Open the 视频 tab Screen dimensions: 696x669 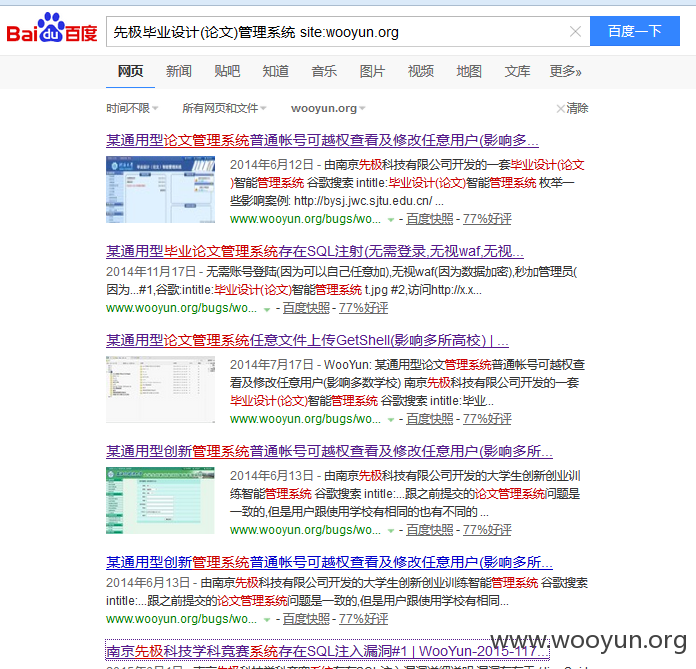click(x=420, y=71)
